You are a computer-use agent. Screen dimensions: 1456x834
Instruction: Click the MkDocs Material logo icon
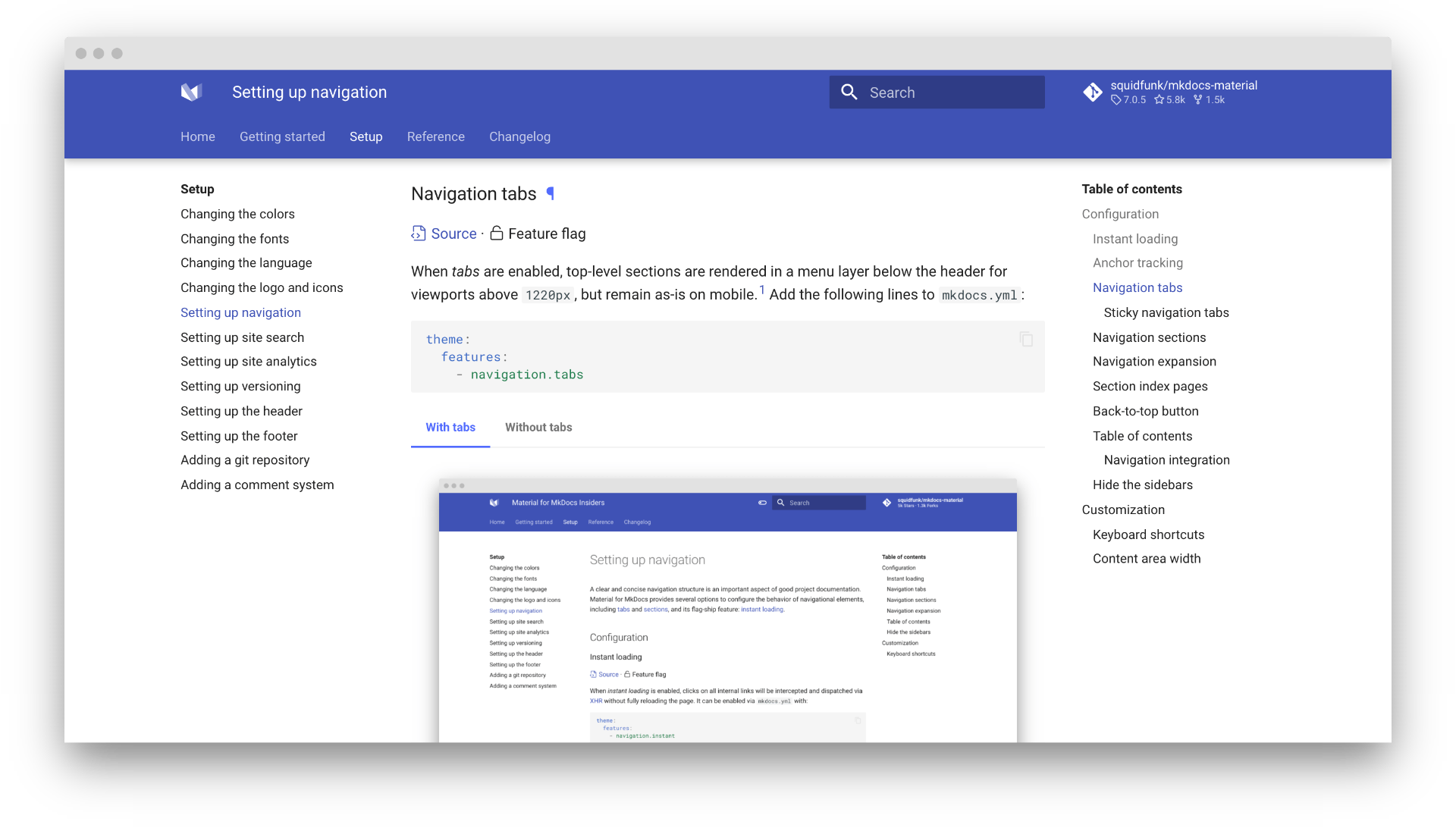(190, 92)
